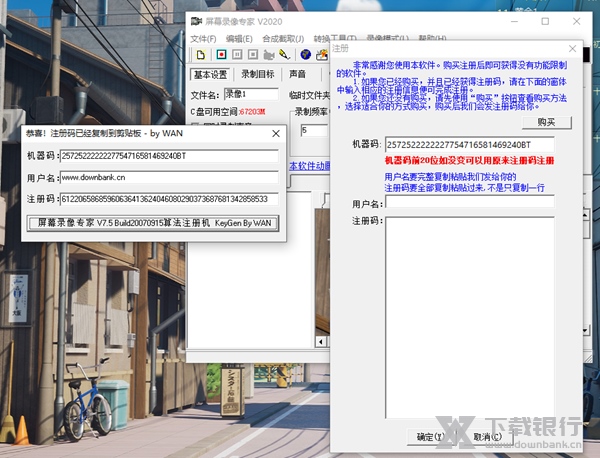This screenshot has height=458, width=600.
Task: Click the black stop square toolbar icon
Action: (x=252, y=54)
